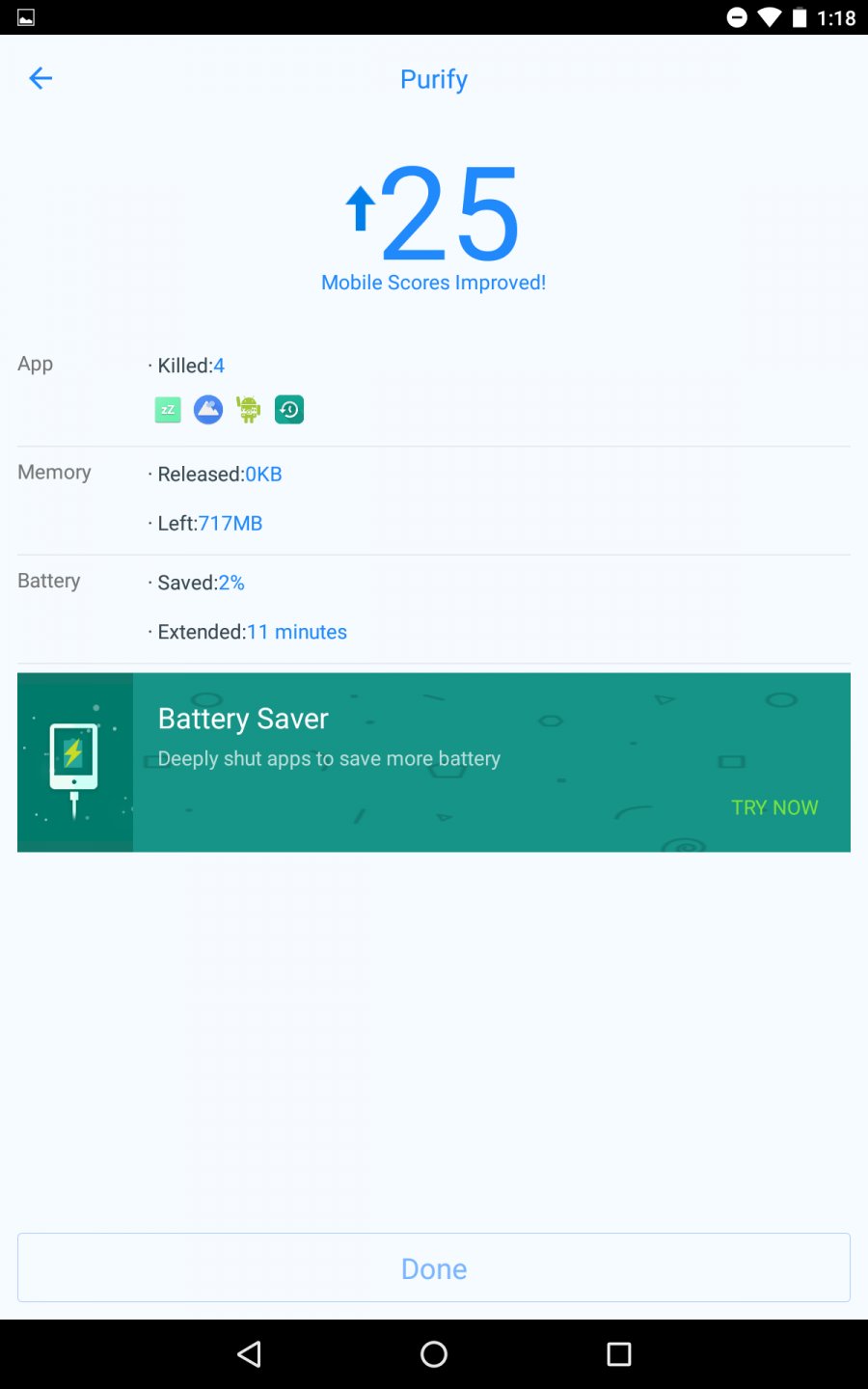Tap the battery indicator in status bar
868x1389 pixels.
[800, 17]
